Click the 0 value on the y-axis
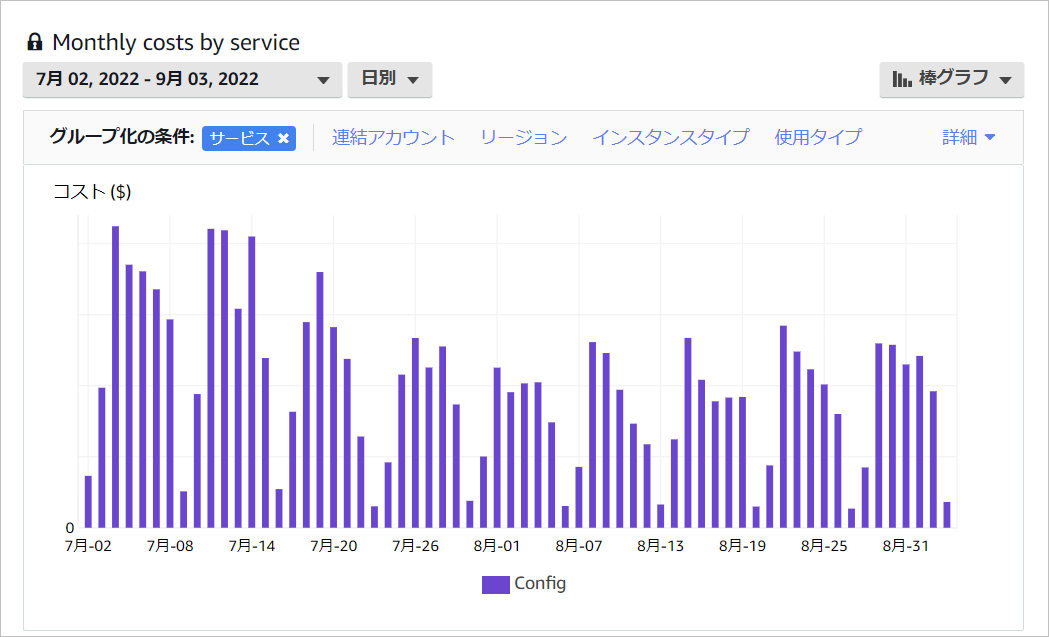This screenshot has width=1049, height=637. click(x=70, y=528)
